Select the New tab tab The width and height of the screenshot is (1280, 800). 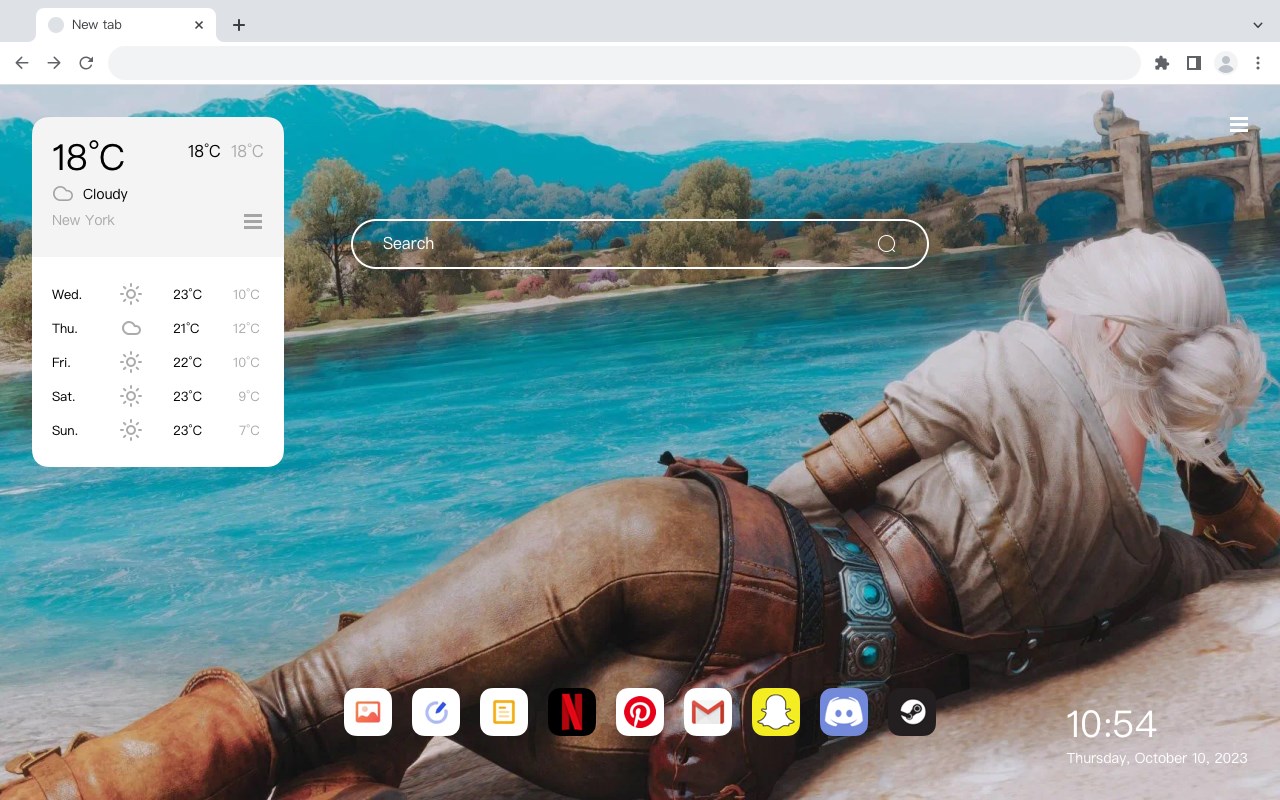click(x=126, y=25)
